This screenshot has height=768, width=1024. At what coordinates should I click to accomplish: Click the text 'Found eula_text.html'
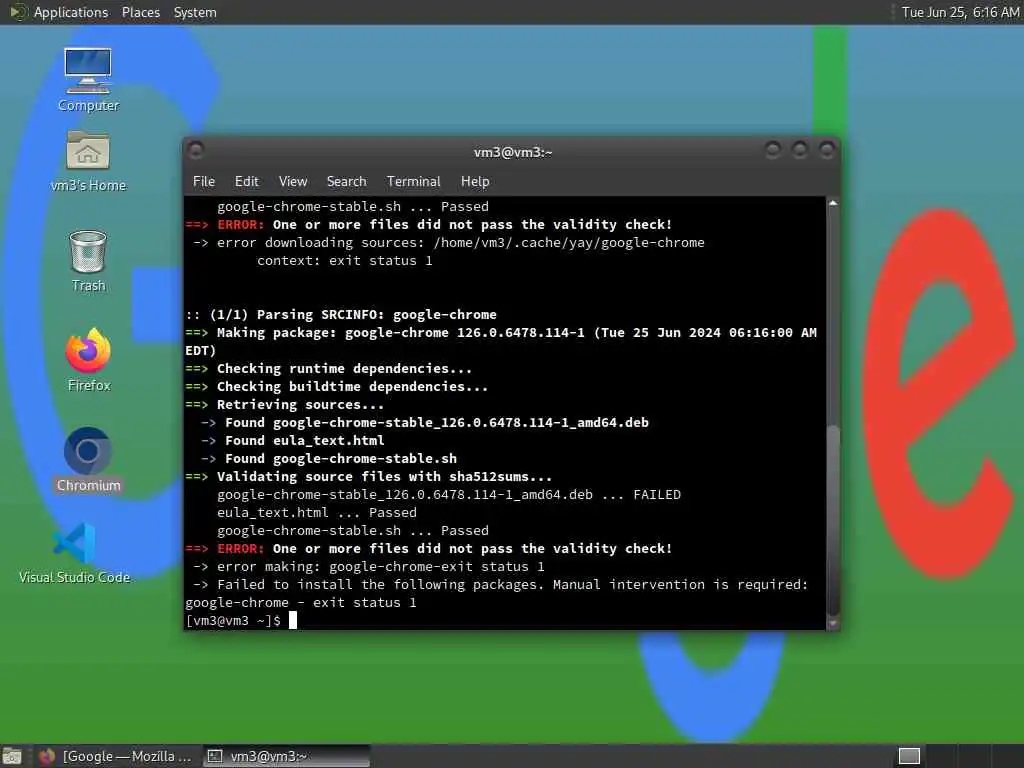[x=304, y=441]
